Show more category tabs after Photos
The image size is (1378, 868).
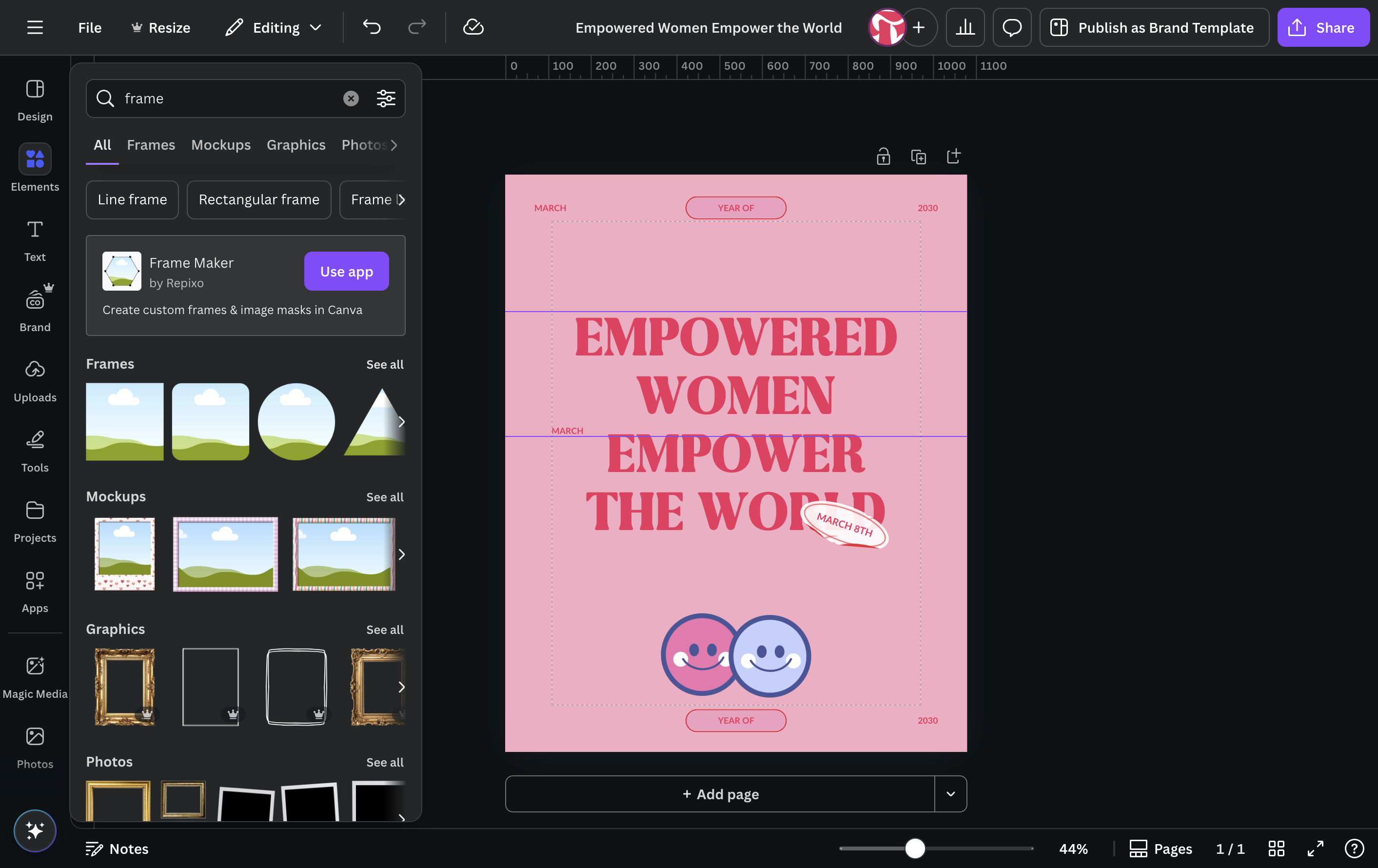(x=394, y=145)
